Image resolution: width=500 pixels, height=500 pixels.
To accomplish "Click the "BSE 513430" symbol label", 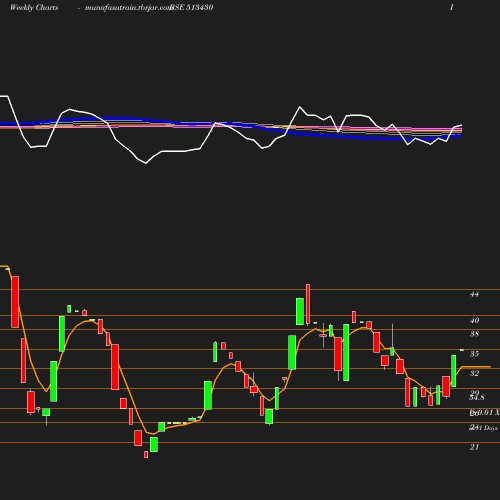I will point(192,7).
